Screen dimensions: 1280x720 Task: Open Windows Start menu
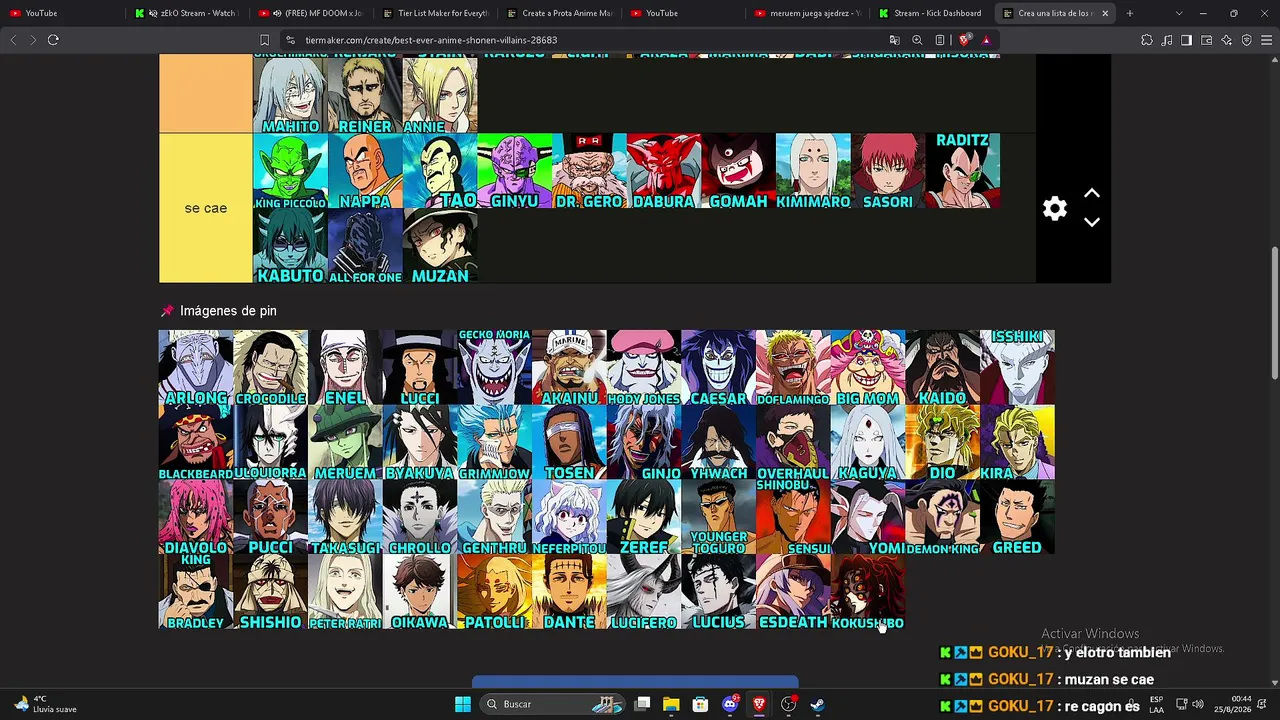462,704
